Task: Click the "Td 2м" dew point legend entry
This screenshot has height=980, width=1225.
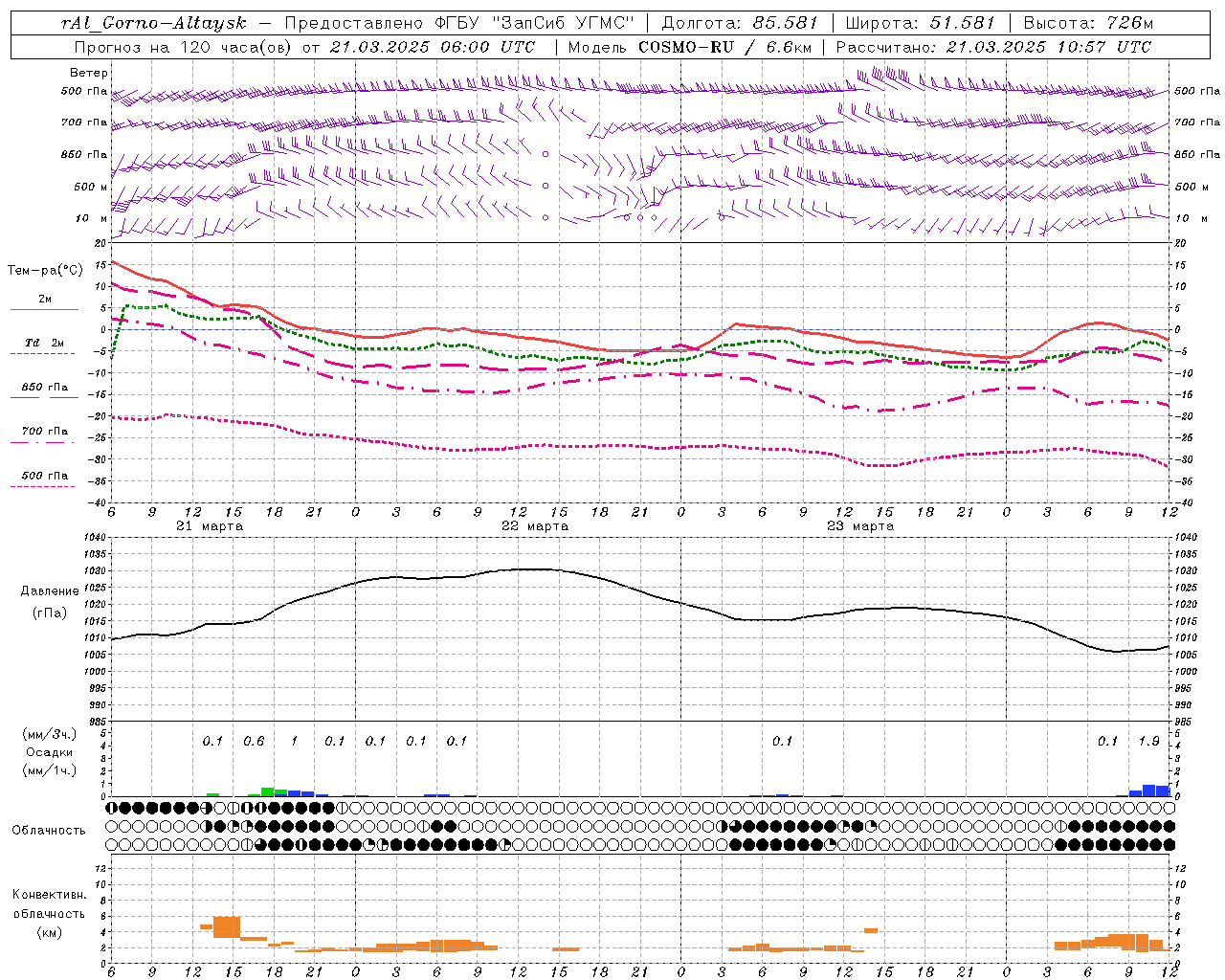Action: click(45, 343)
